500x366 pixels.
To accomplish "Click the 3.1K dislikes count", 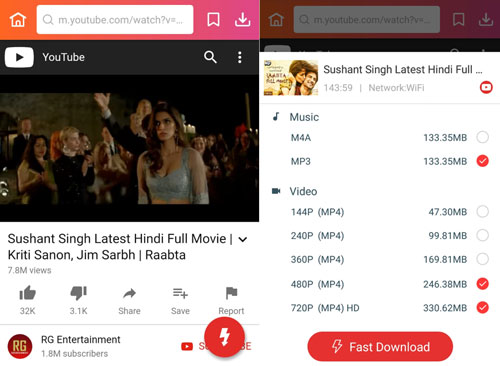I will tap(78, 311).
